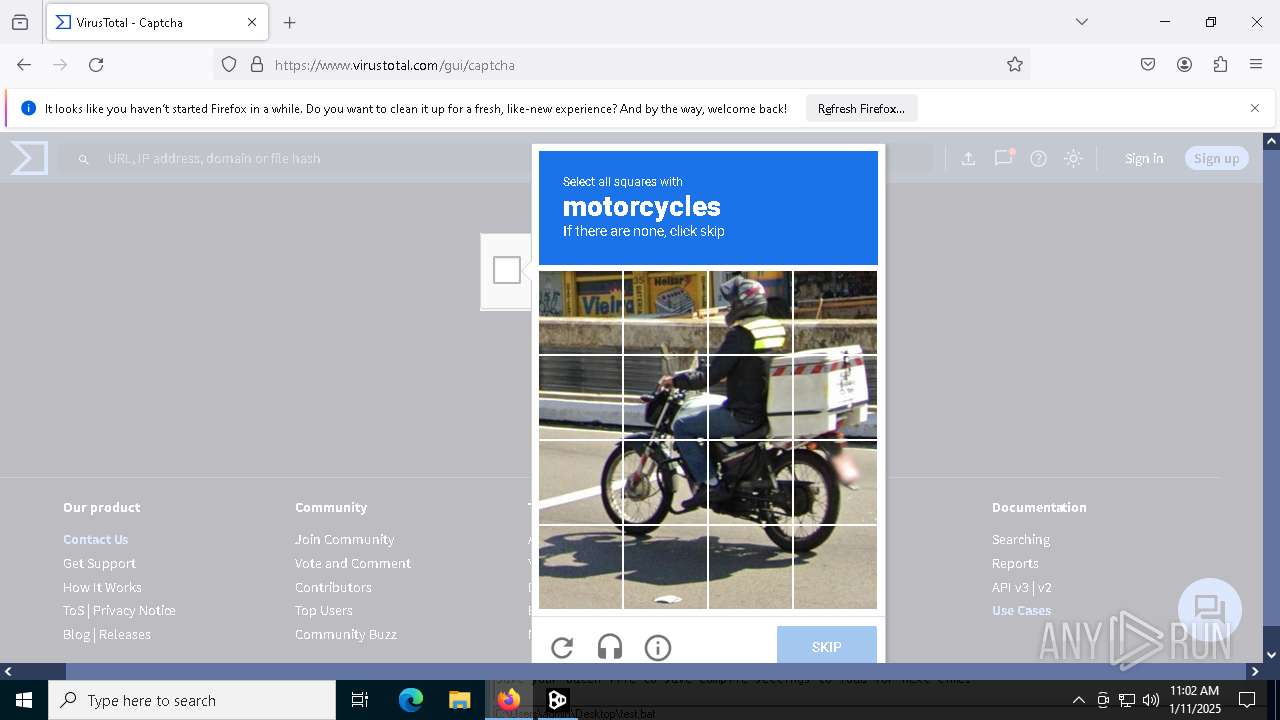1280x720 pixels.
Task: Expand the list all tabs chevron
Action: coord(1082,22)
